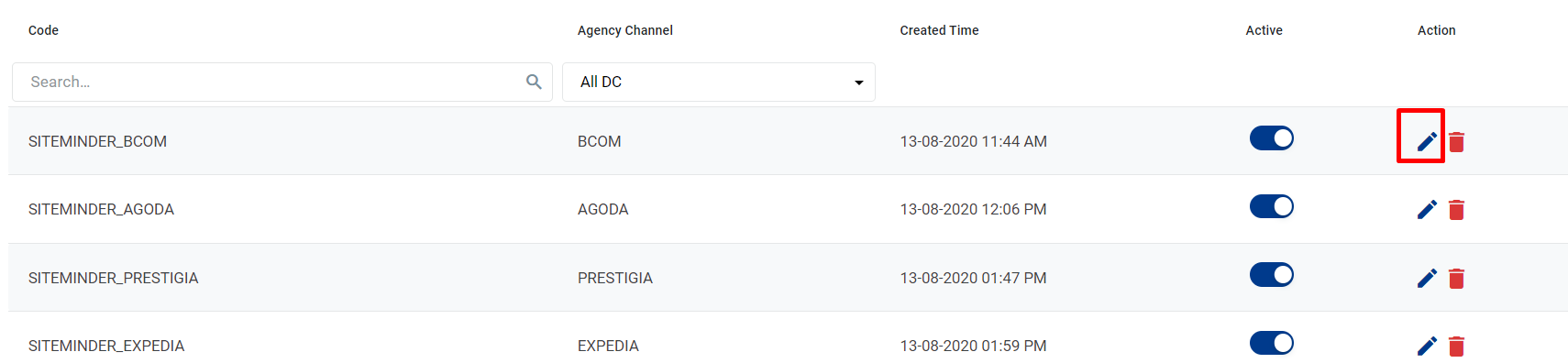Click the search magnifier icon
Screen dimensions: 1568x363
click(x=534, y=82)
